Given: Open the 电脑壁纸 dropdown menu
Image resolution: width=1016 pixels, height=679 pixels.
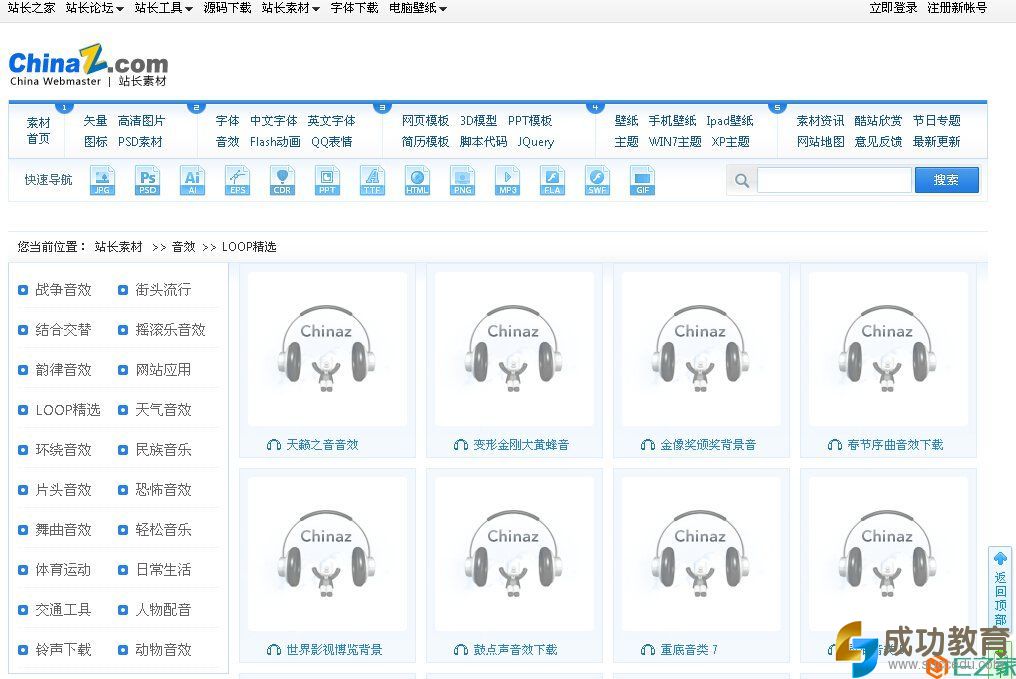Looking at the screenshot, I should 417,8.
